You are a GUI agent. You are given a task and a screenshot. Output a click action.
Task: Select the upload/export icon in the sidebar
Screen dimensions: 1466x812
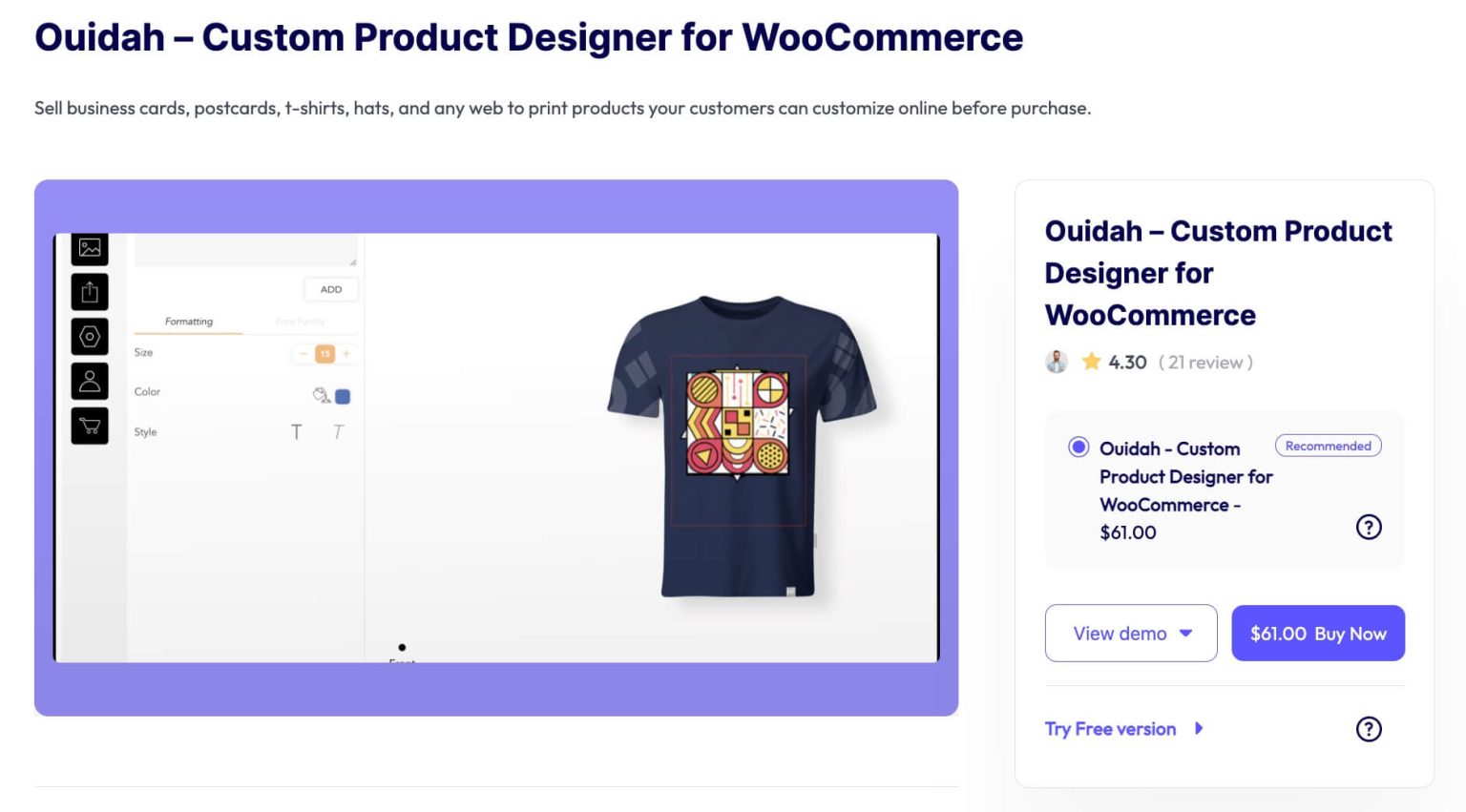(x=90, y=292)
